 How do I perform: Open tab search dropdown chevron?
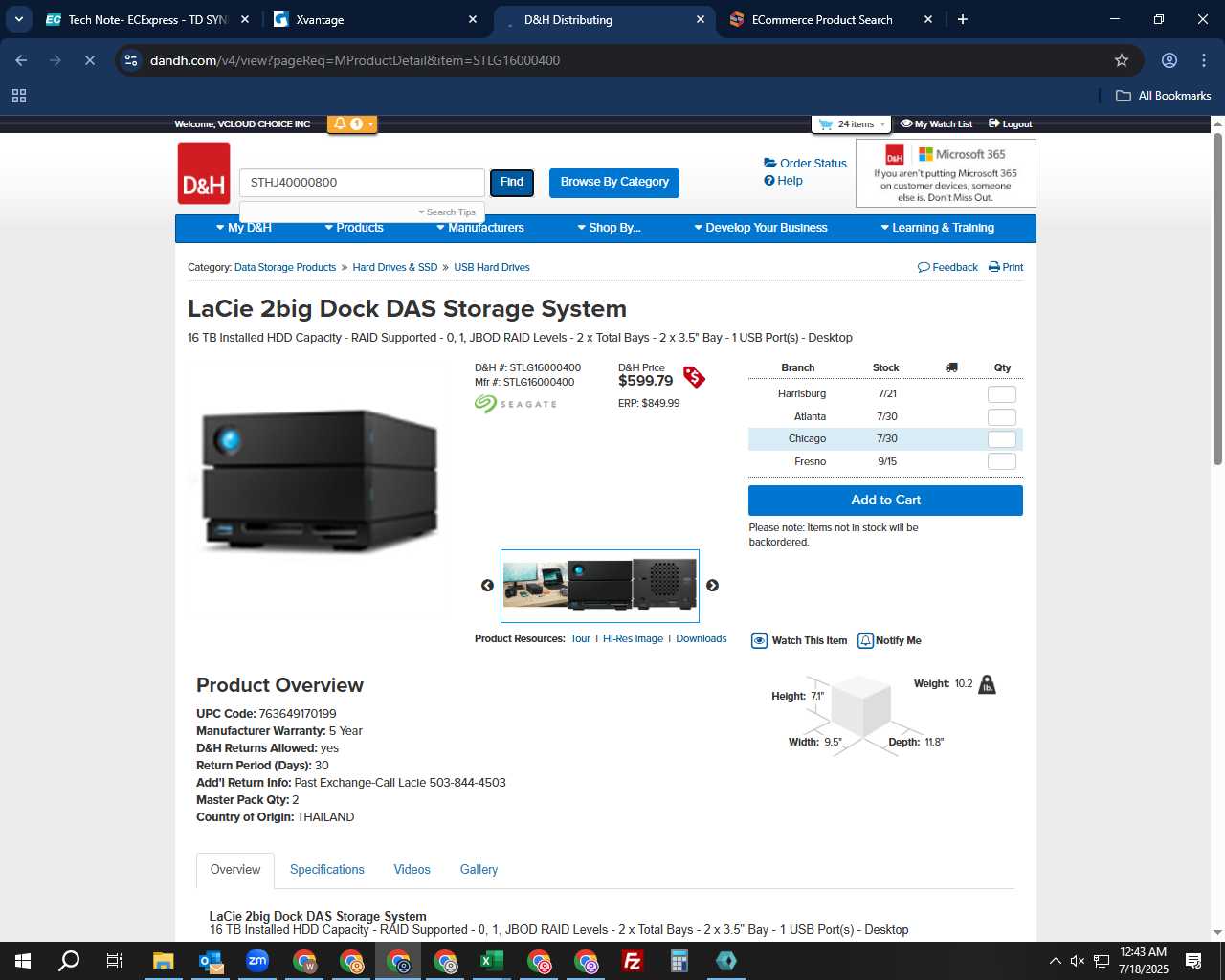tap(18, 19)
